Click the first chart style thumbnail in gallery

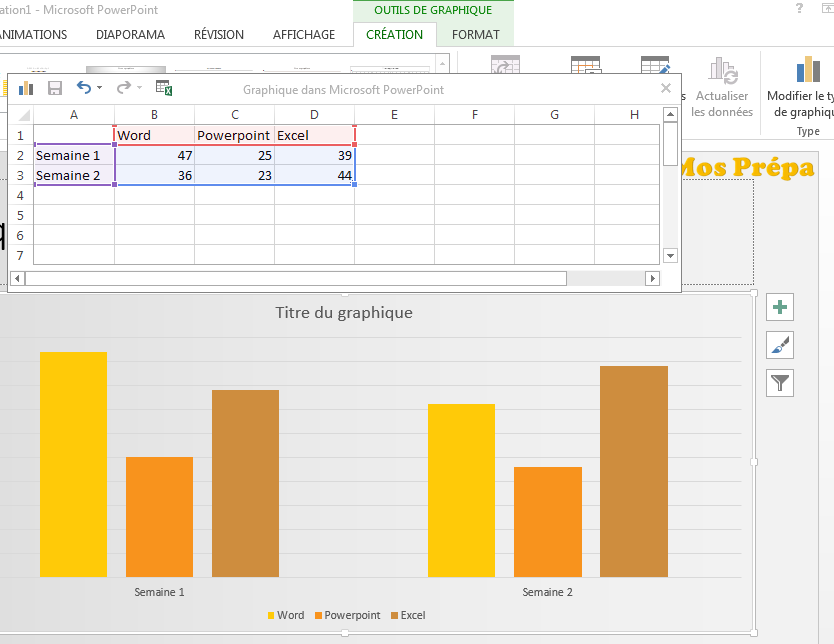point(37,69)
